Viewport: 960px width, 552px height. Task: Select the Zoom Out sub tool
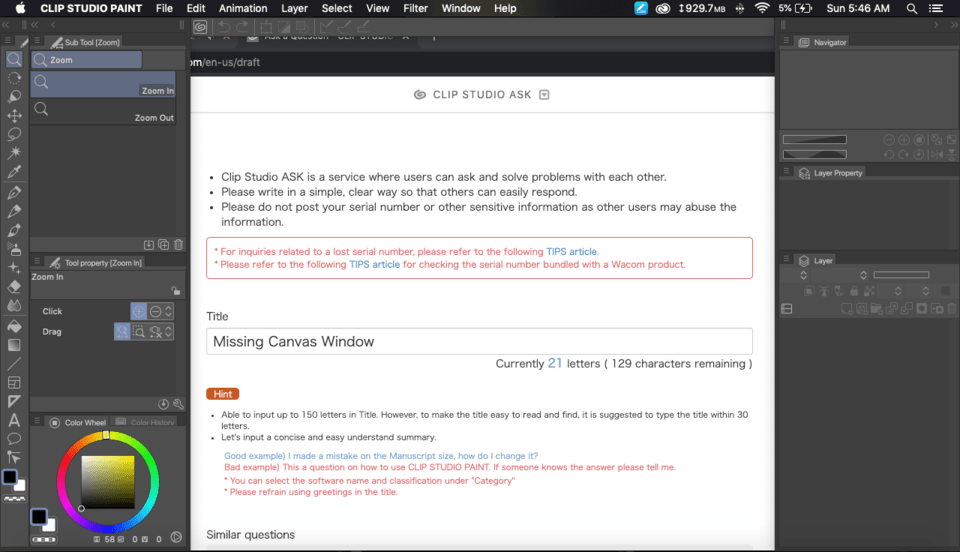tap(103, 112)
